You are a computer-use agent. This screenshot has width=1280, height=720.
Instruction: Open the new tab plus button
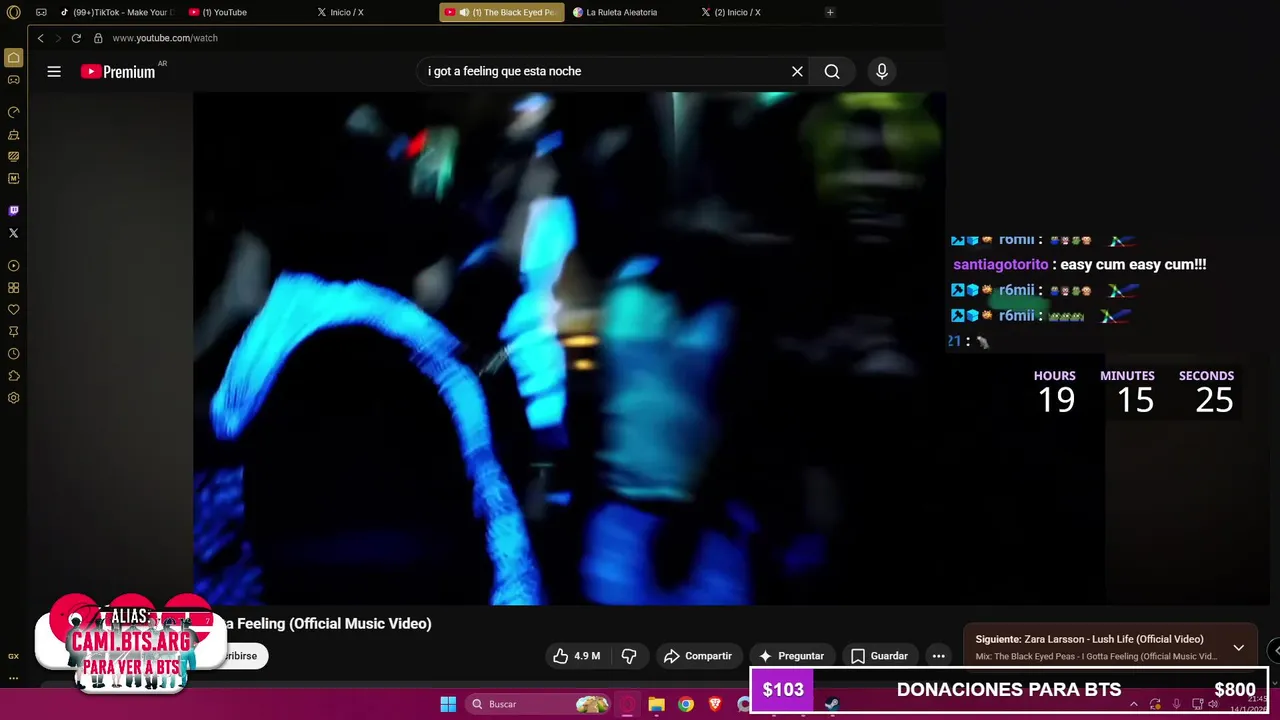tap(830, 12)
